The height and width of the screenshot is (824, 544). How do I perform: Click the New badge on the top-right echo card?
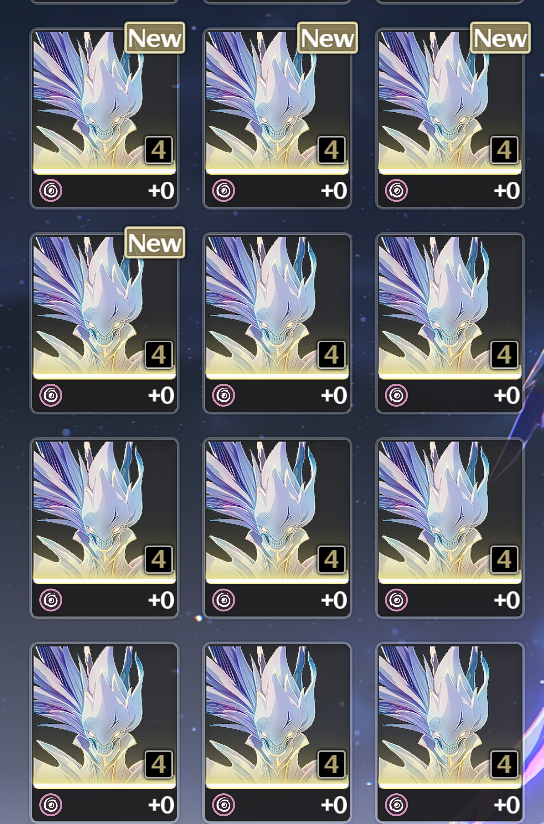(500, 38)
